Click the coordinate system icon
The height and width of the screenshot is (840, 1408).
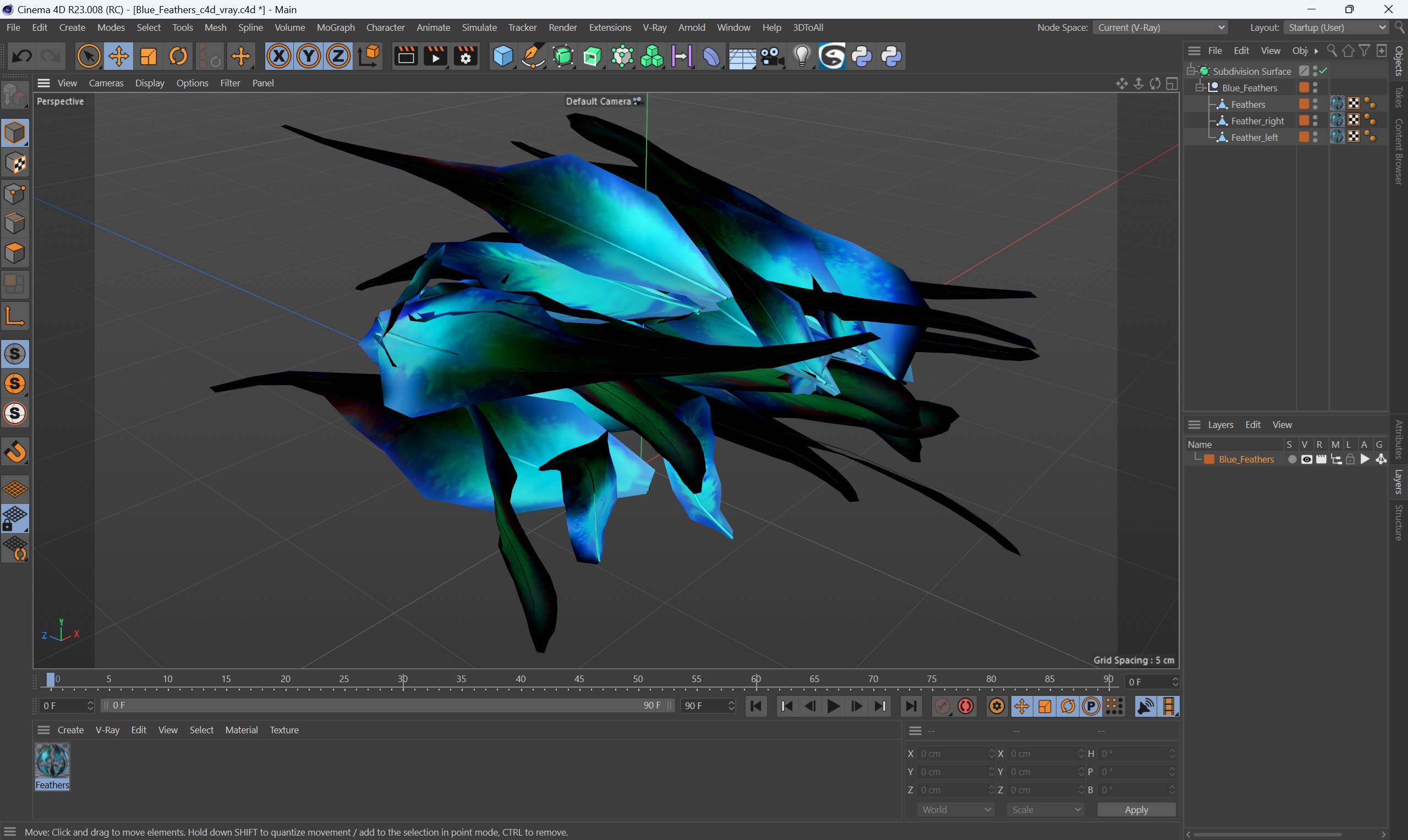point(369,56)
